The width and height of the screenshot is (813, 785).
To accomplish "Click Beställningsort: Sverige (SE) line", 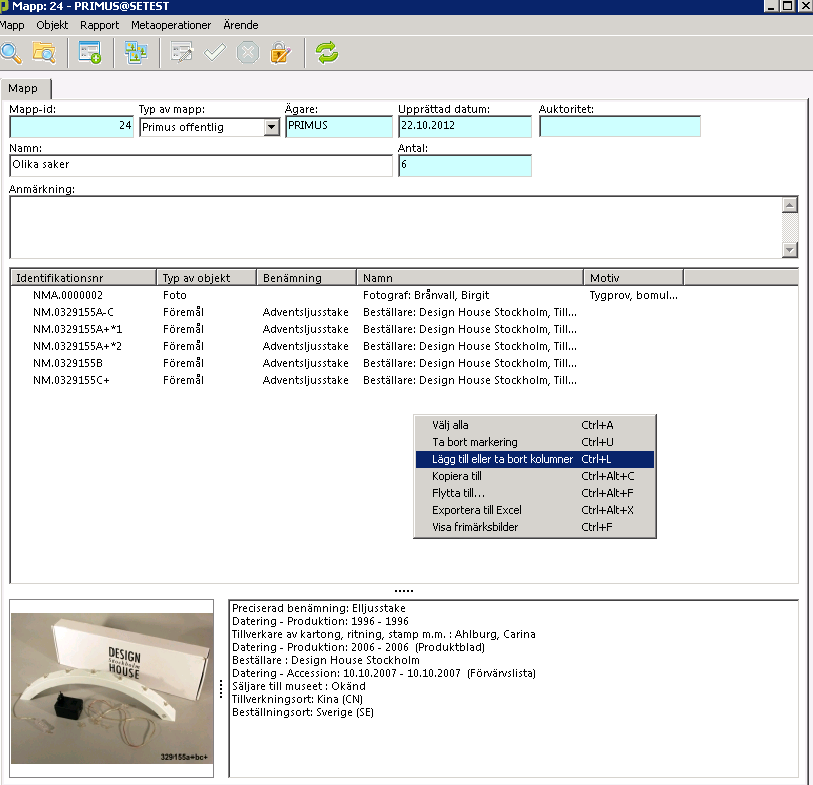I will point(303,712).
